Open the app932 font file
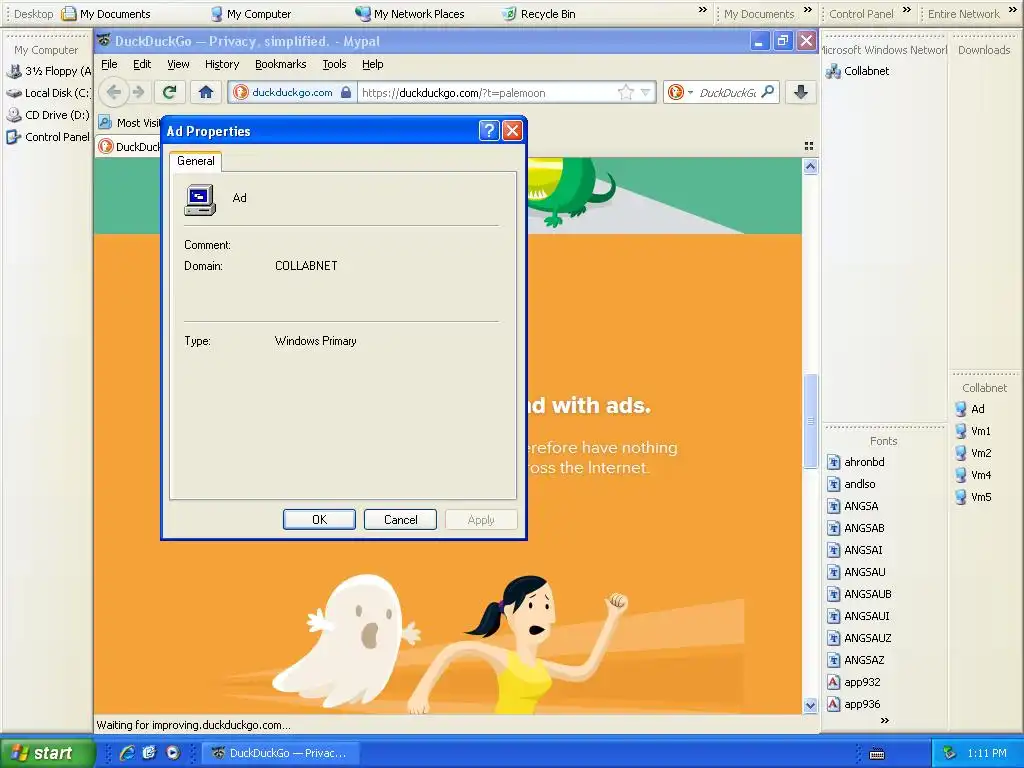This screenshot has width=1024, height=768. (x=854, y=682)
